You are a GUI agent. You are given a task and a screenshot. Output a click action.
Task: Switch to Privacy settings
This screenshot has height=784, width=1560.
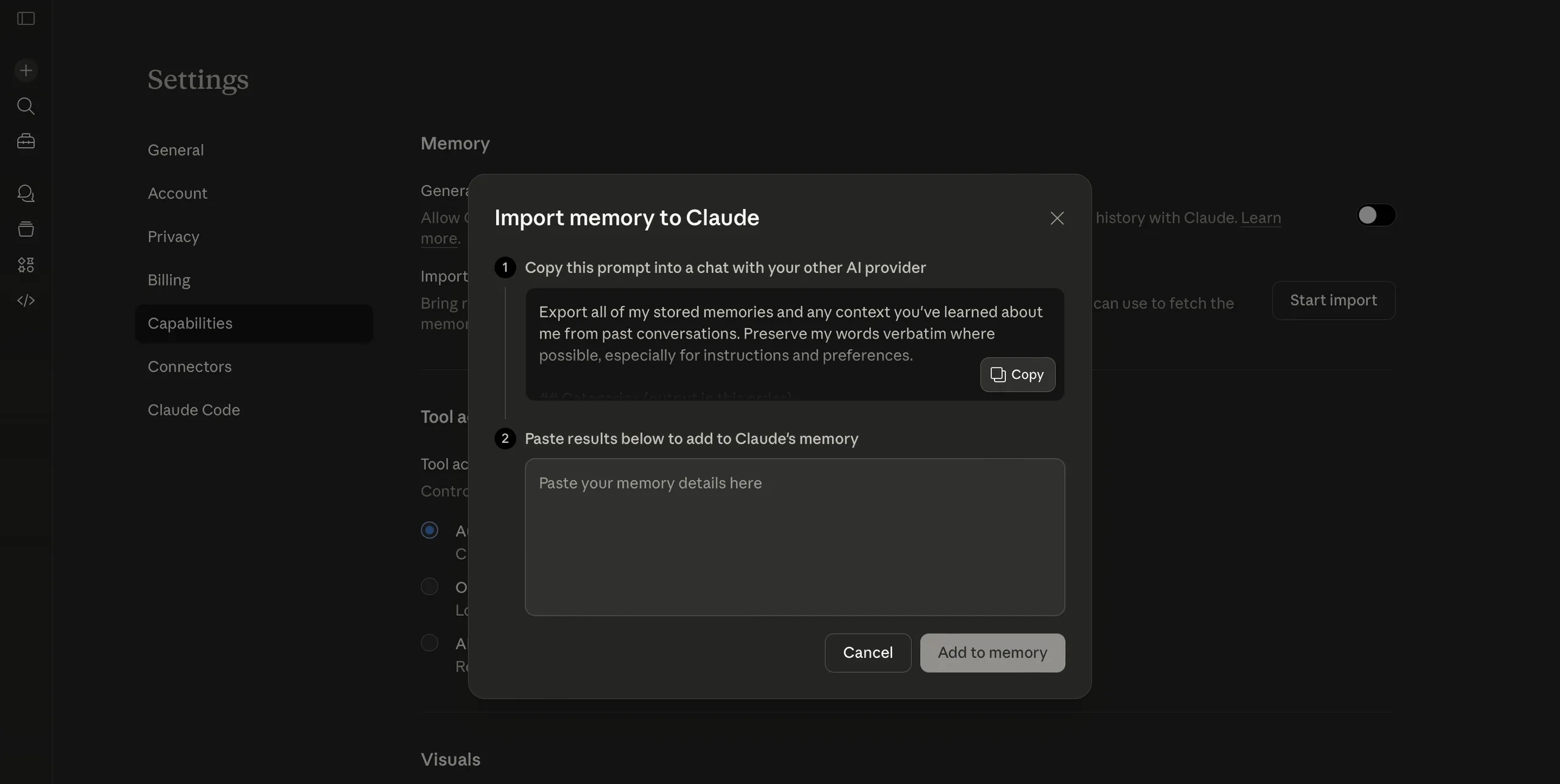click(x=173, y=236)
